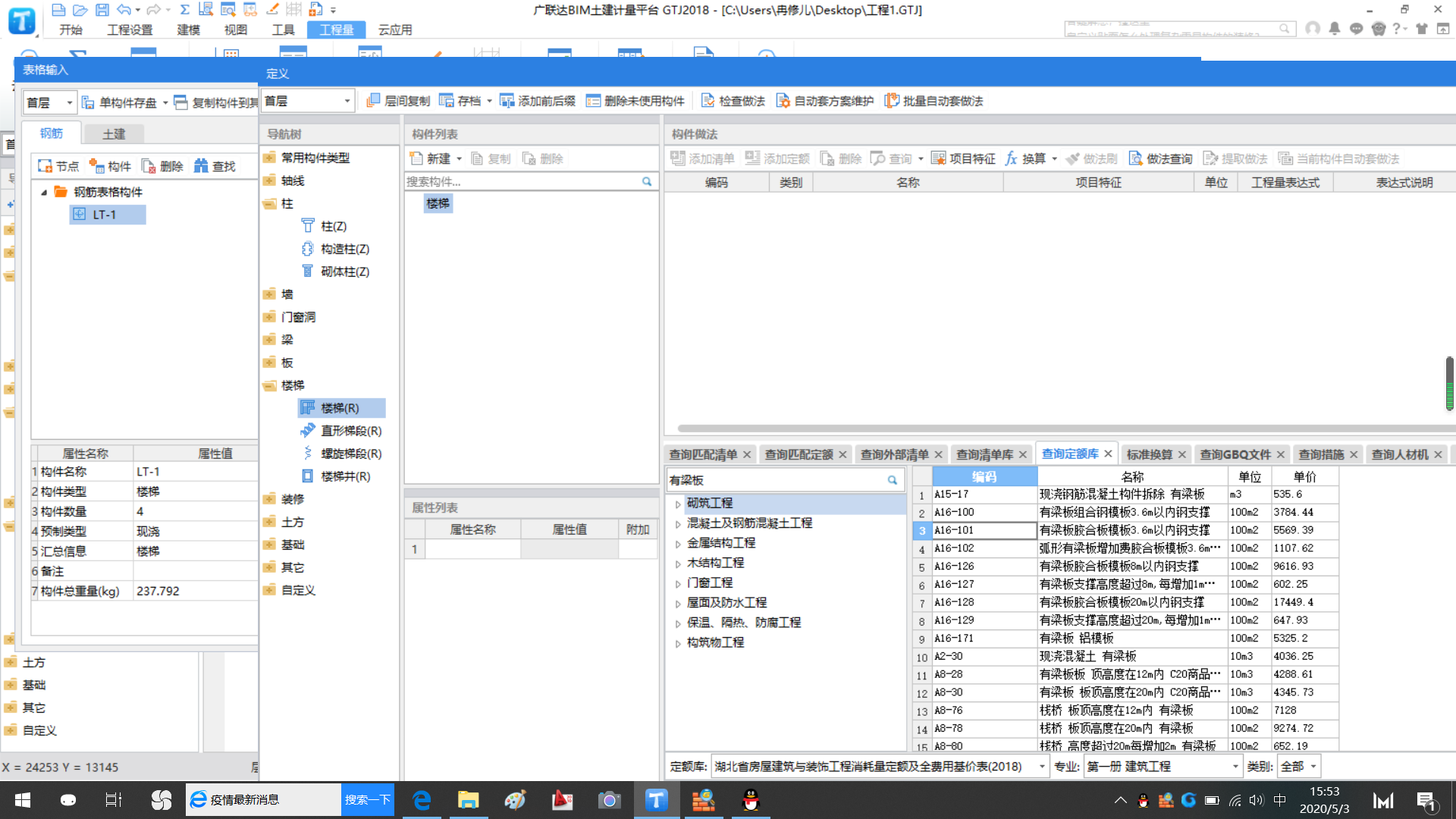Screen dimensions: 1456x819
Task: Click 删除未使用构件 toolbar icon
Action: pos(593,101)
